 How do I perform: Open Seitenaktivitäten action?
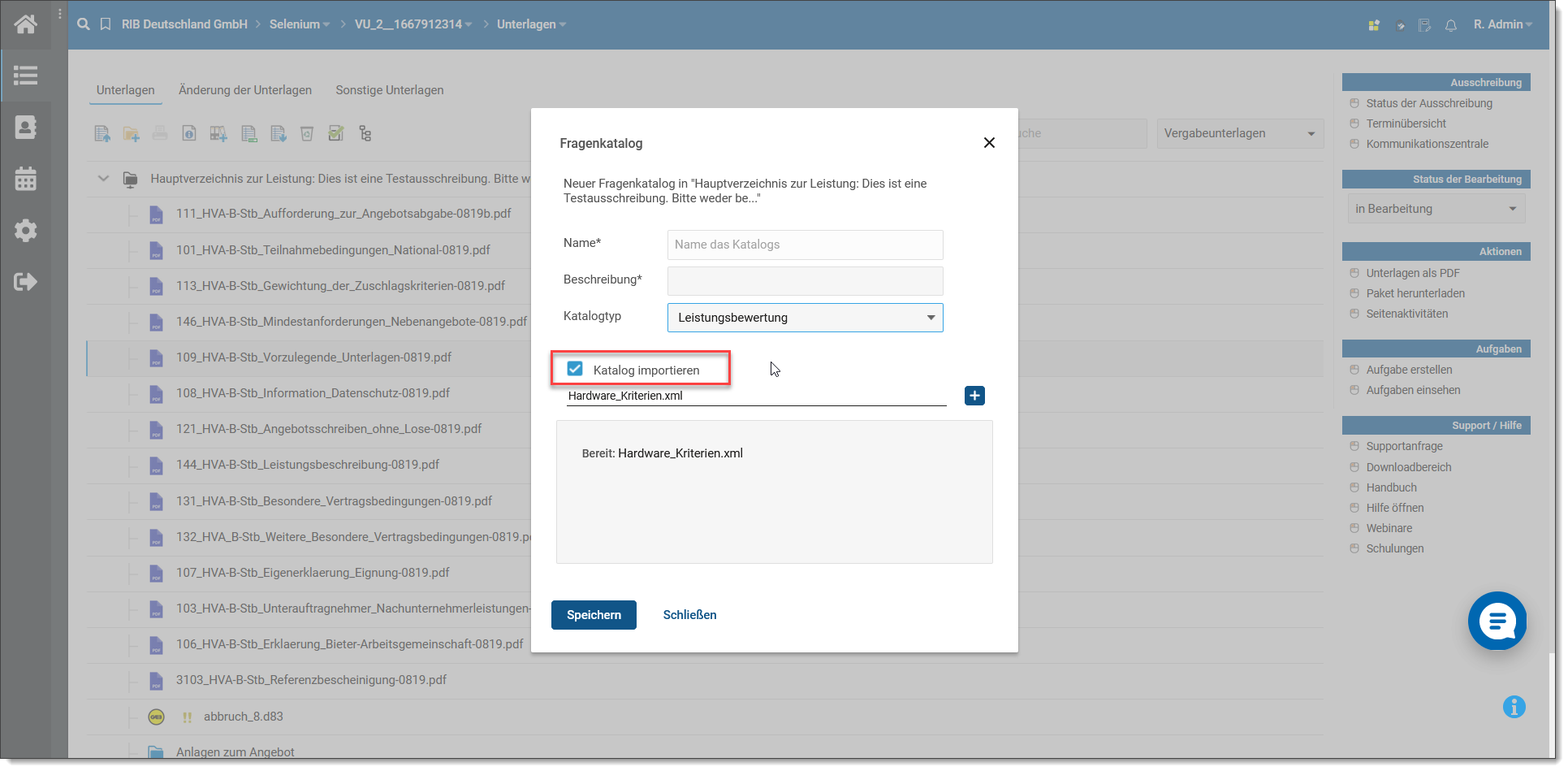click(x=1406, y=314)
